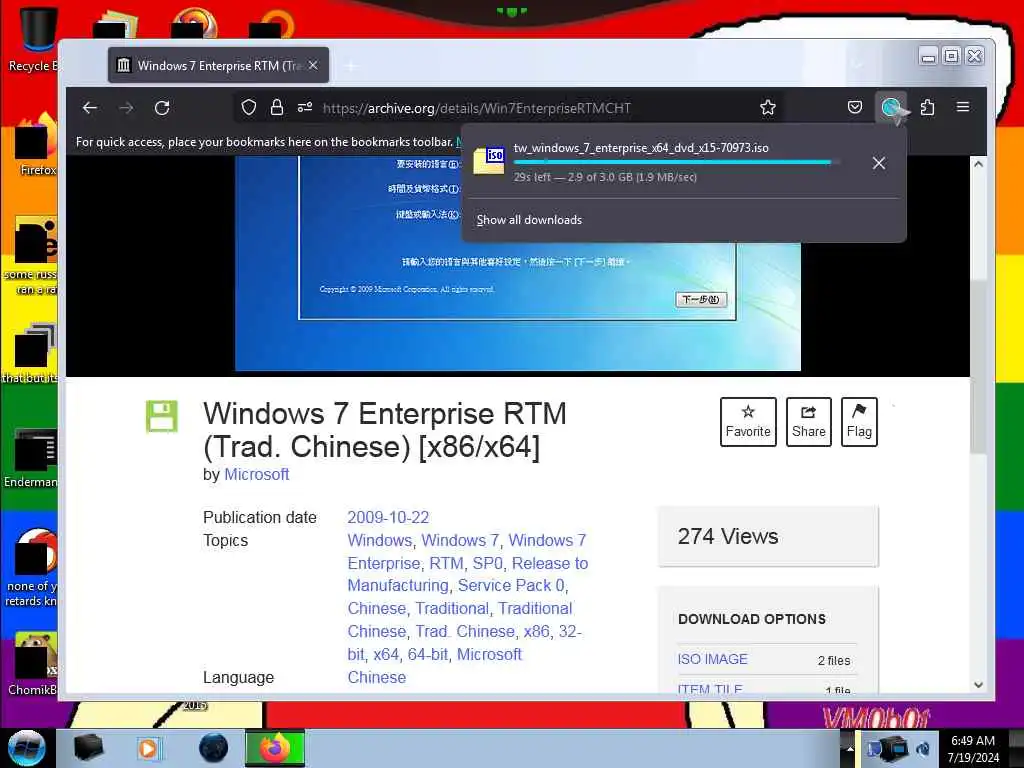Open site permissions icon in address bar

305,107
